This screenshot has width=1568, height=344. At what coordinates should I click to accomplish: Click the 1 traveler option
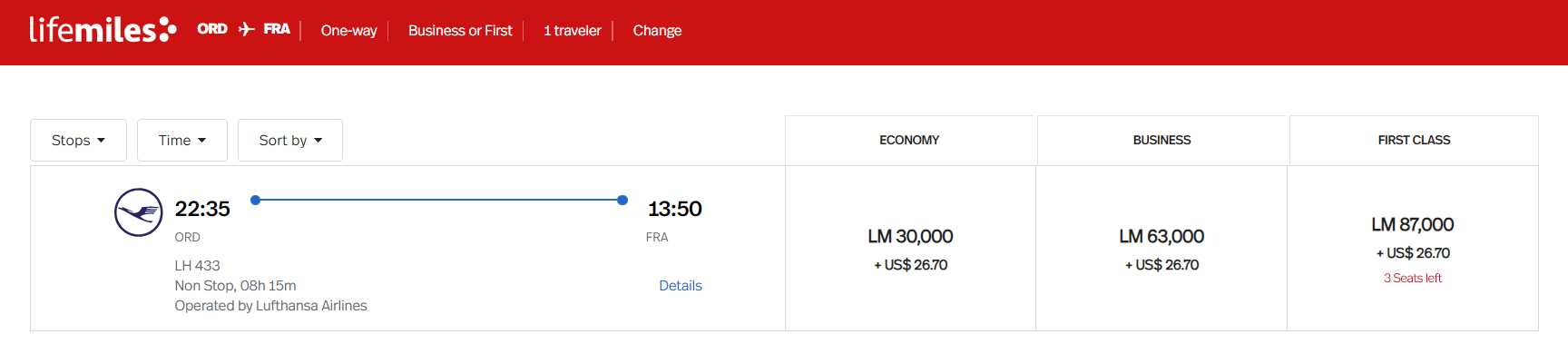pos(573,30)
